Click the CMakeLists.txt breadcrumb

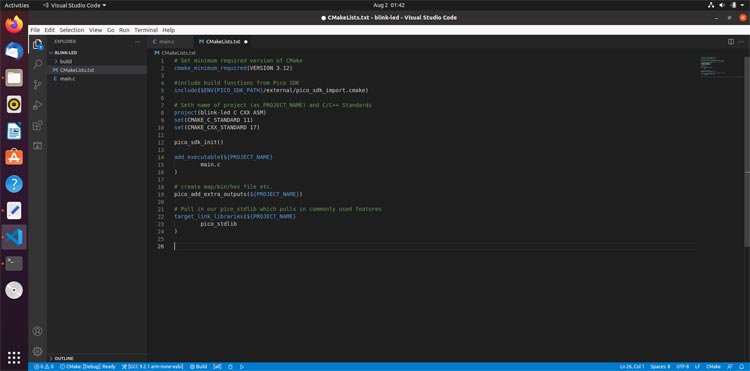tap(175, 53)
